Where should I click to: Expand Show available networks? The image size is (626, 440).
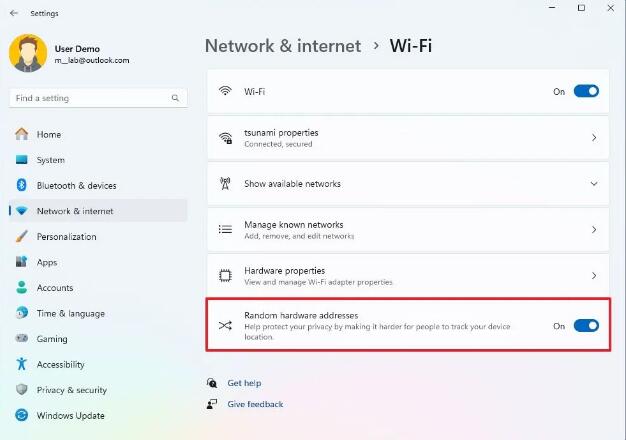coord(594,184)
